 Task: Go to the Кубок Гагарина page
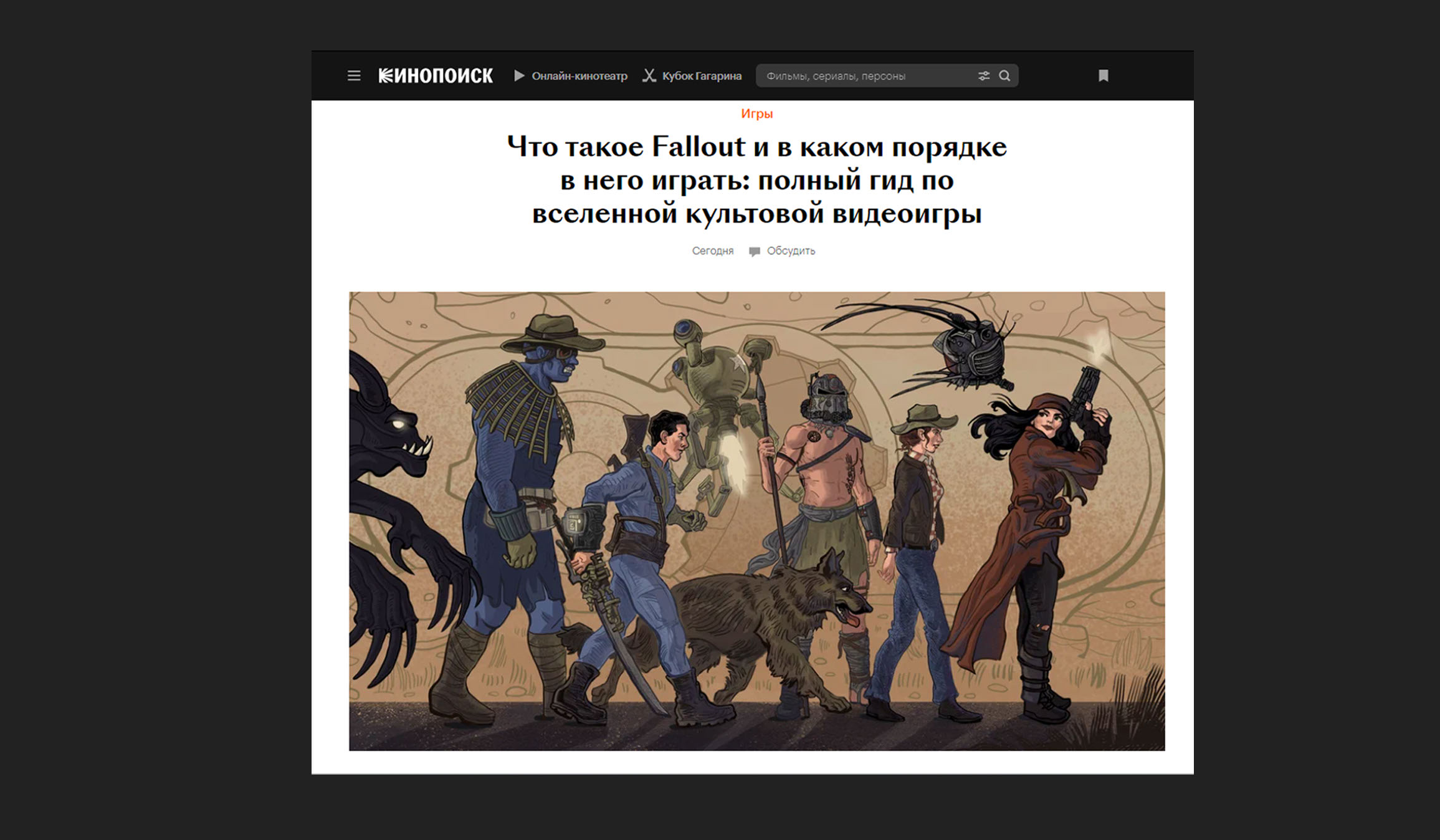pos(702,76)
